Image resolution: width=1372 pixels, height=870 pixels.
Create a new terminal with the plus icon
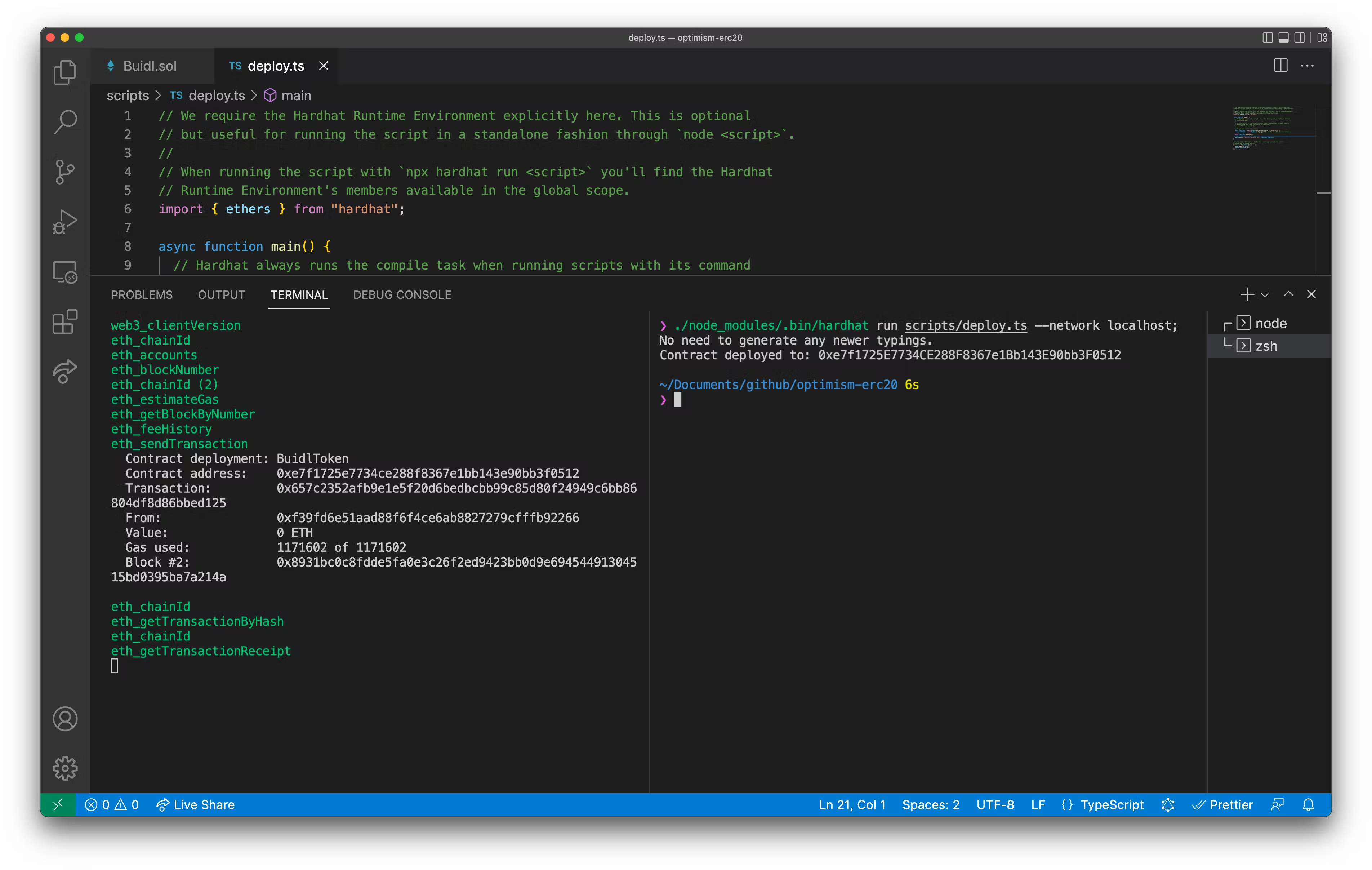[1247, 294]
